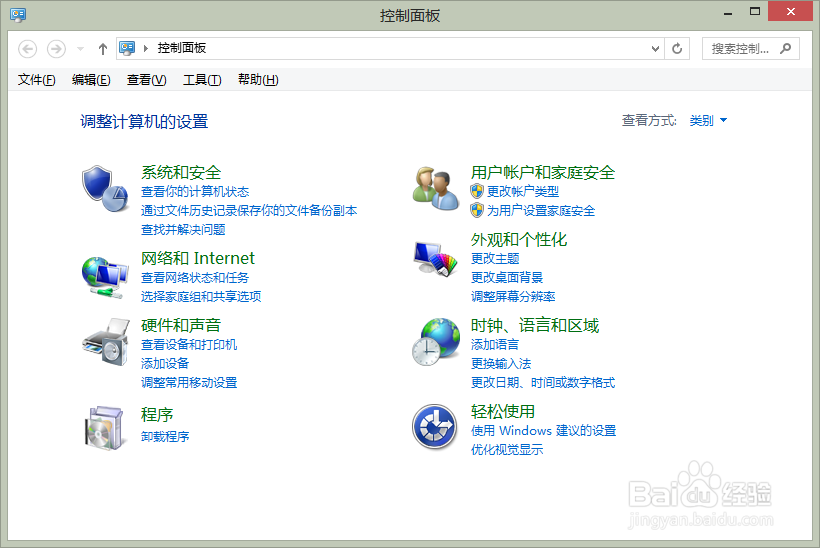Screen dimensions: 820x548
Task: Click 优化视觉显示 link
Action: point(507,450)
